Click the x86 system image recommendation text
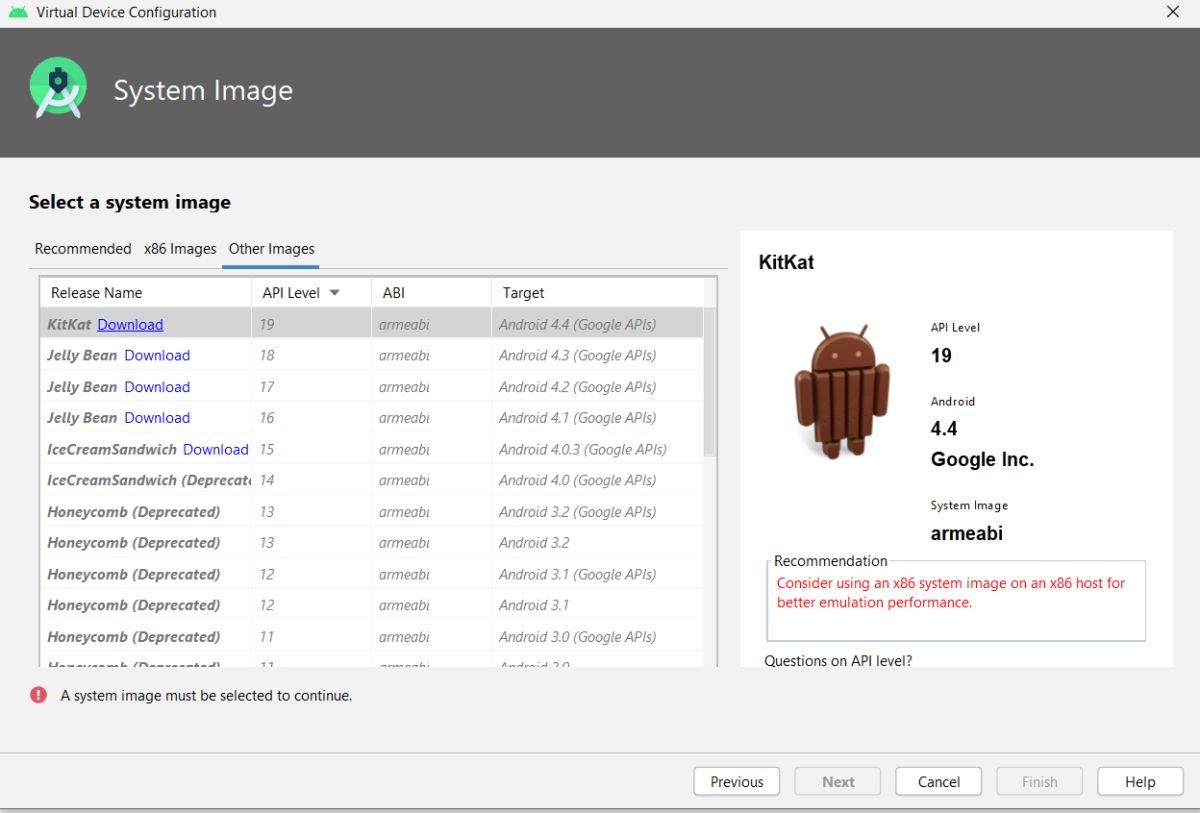Viewport: 1200px width, 813px height. pos(950,592)
